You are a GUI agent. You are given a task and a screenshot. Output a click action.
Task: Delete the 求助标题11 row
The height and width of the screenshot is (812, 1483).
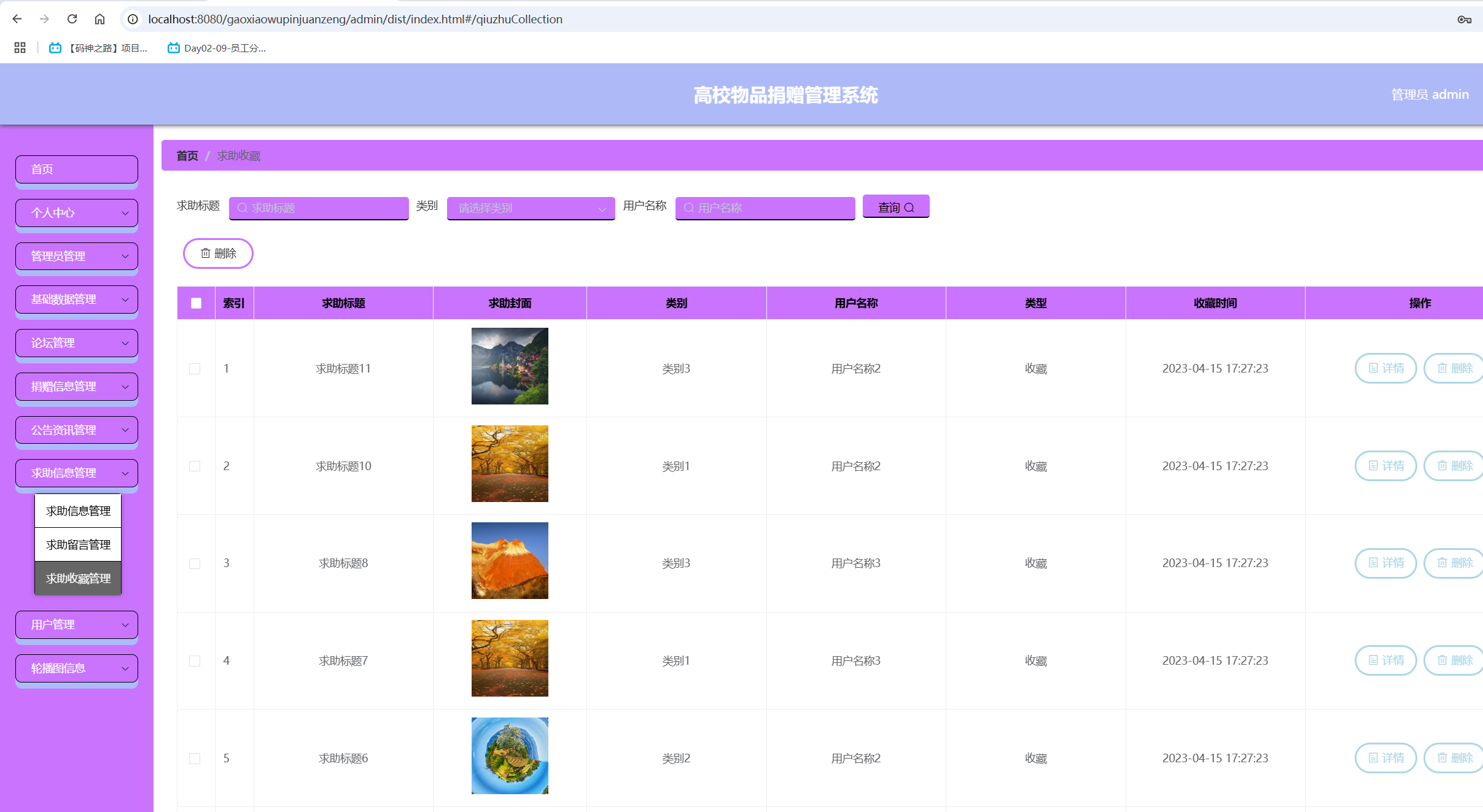click(x=1454, y=368)
